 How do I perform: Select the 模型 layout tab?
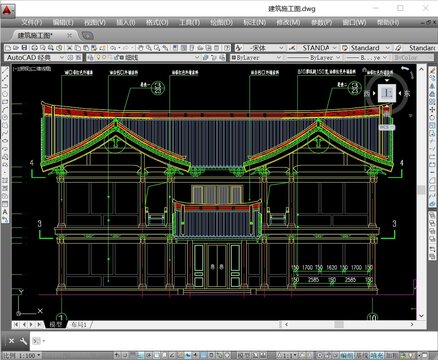[x=56, y=324]
